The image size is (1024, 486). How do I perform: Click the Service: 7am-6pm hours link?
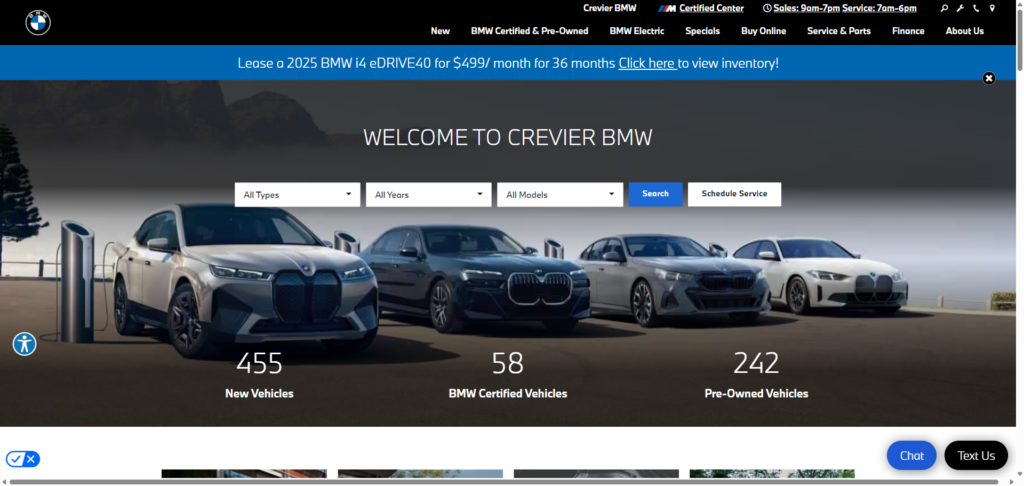(x=879, y=8)
